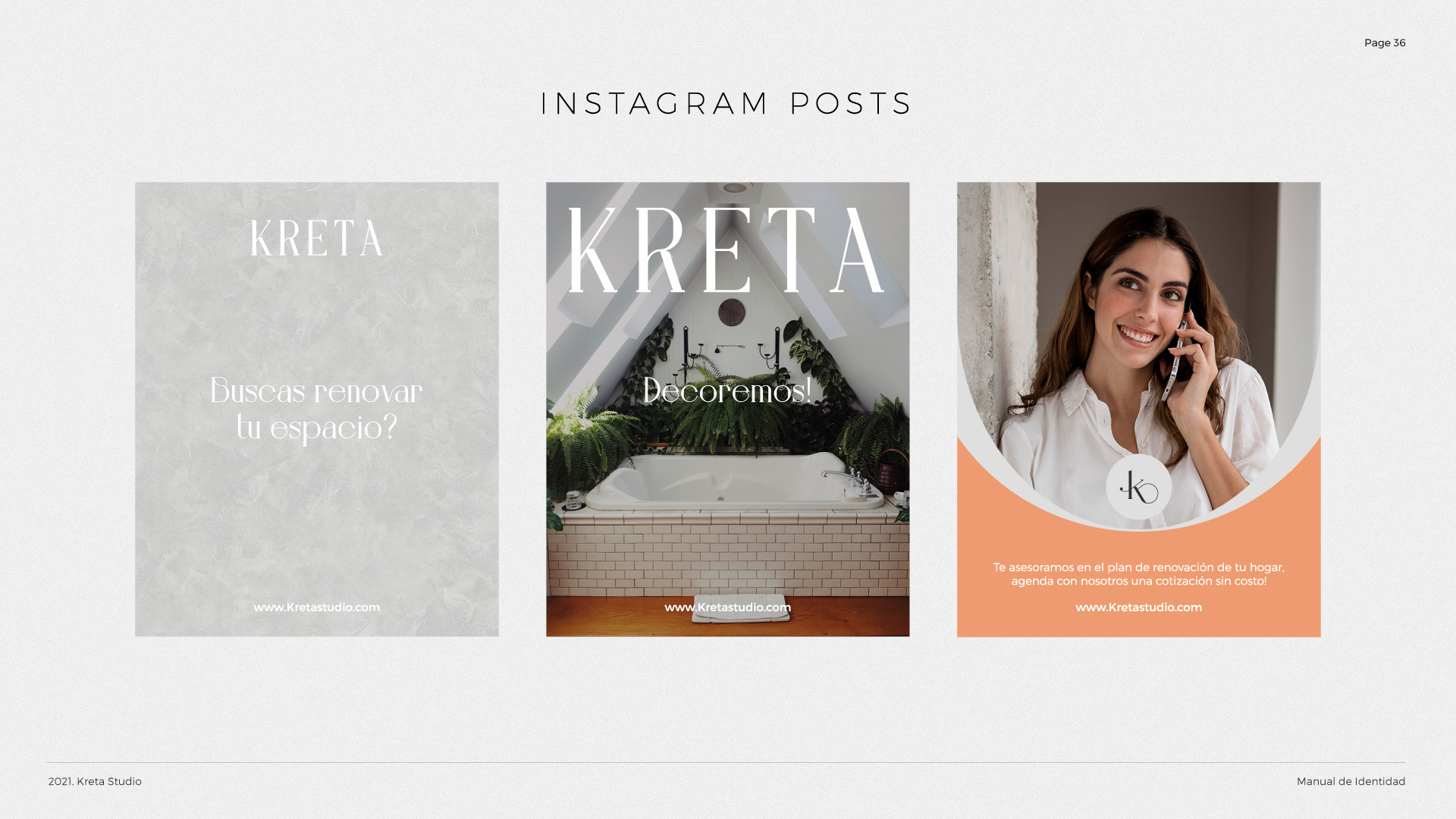The width and height of the screenshot is (1456, 819).
Task: Click the 'Manual de Identidad' footer text
Action: point(1351,782)
